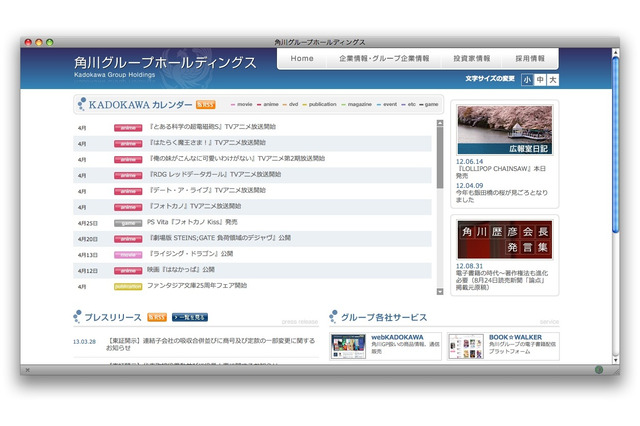Image resolution: width=640 pixels, height=426 pixels.
Task: Open 13.03.28 東証開示 press release
Action: point(210,344)
